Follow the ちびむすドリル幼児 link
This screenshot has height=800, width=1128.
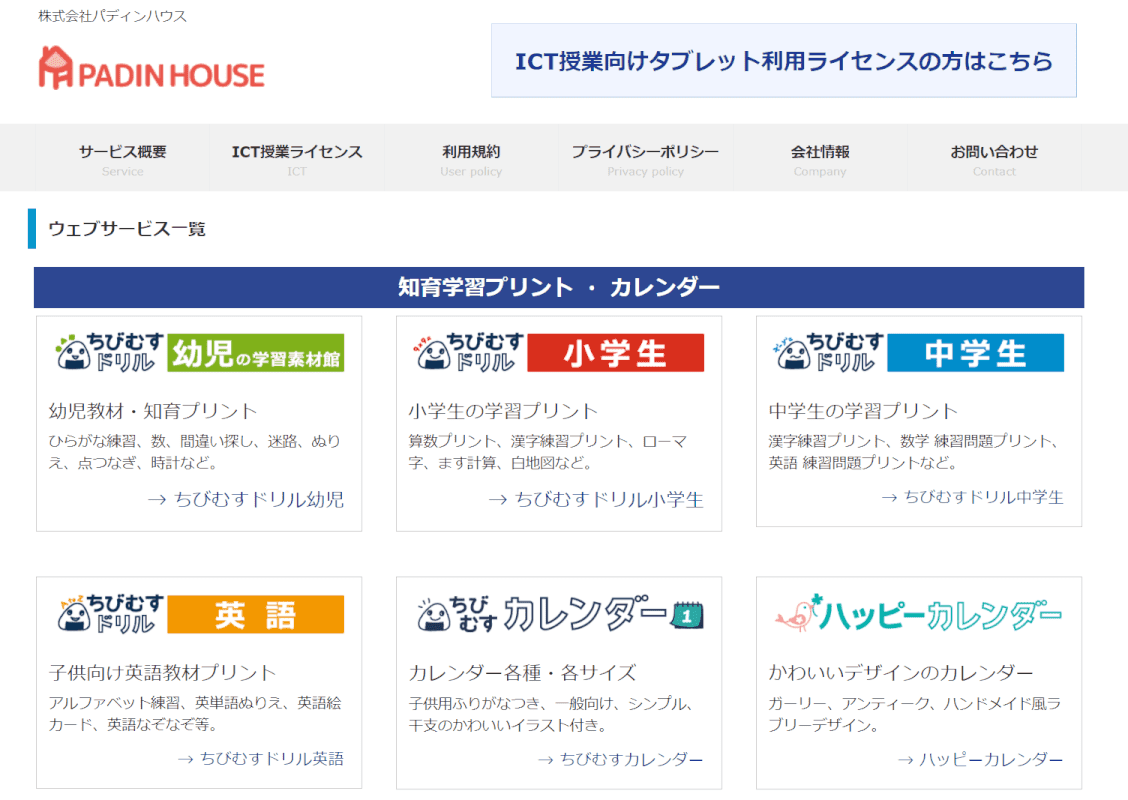coord(246,499)
